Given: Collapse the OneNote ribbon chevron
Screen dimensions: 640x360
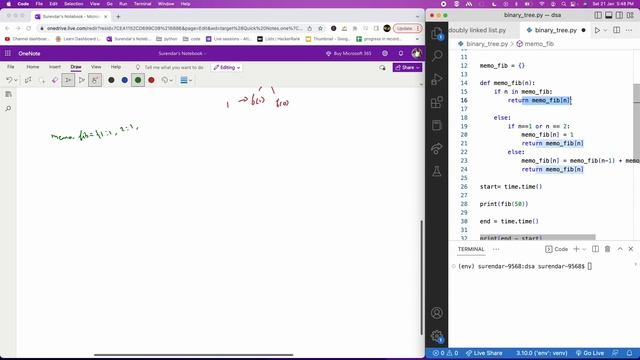Looking at the screenshot, I should [x=421, y=84].
